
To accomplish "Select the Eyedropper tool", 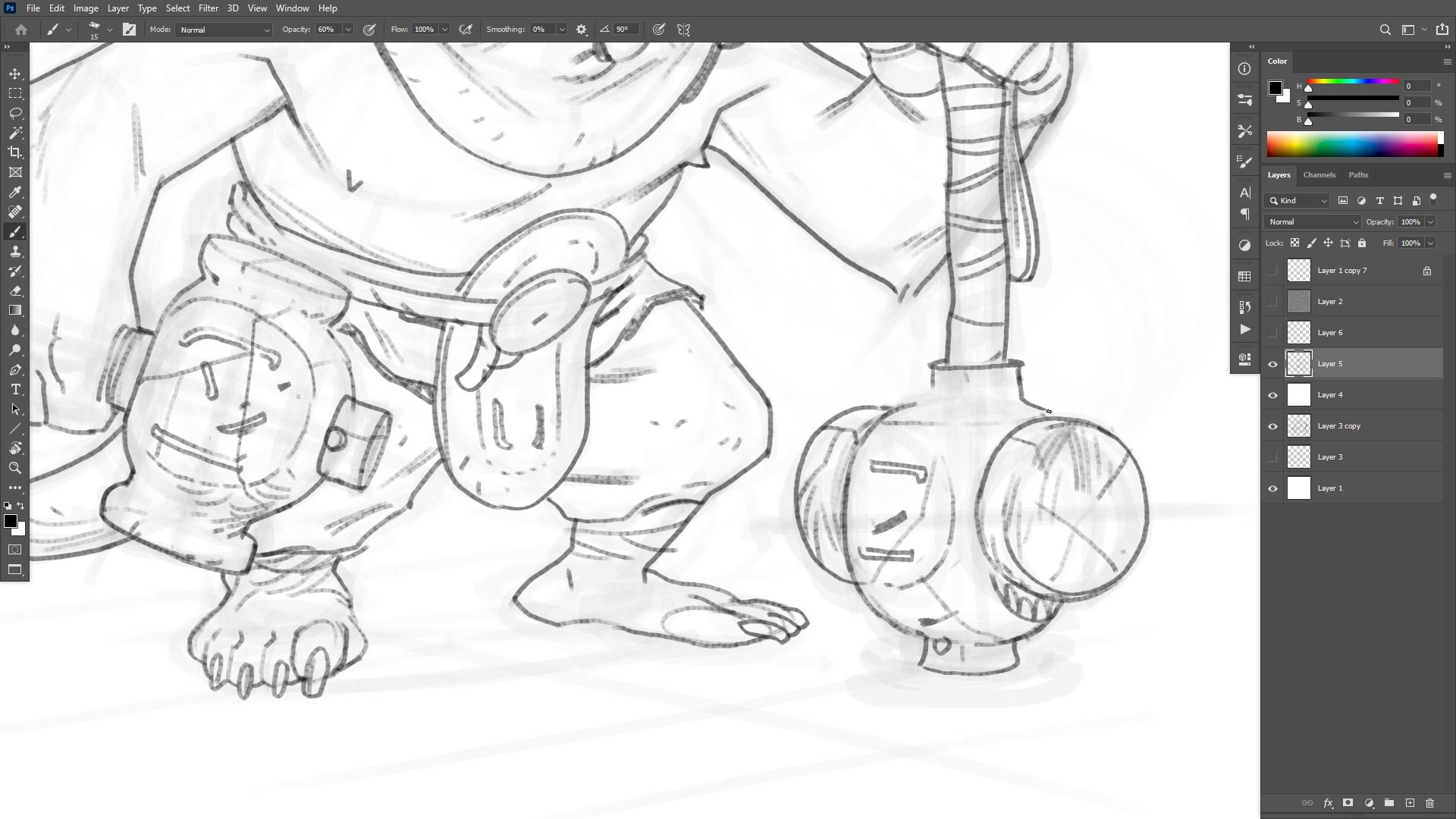I will (15, 192).
